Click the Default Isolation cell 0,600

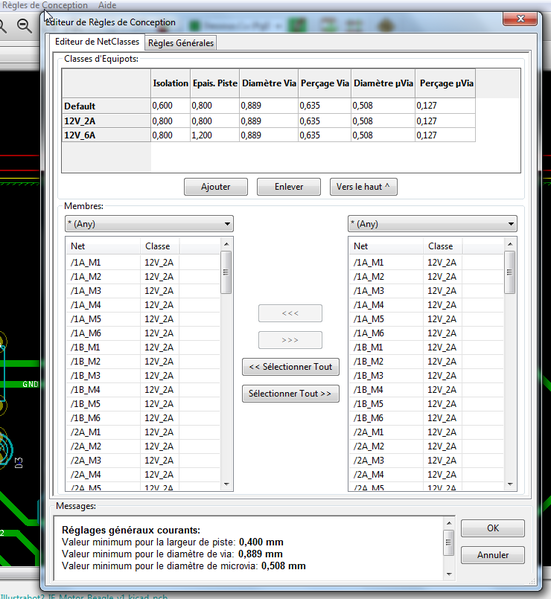[170, 106]
